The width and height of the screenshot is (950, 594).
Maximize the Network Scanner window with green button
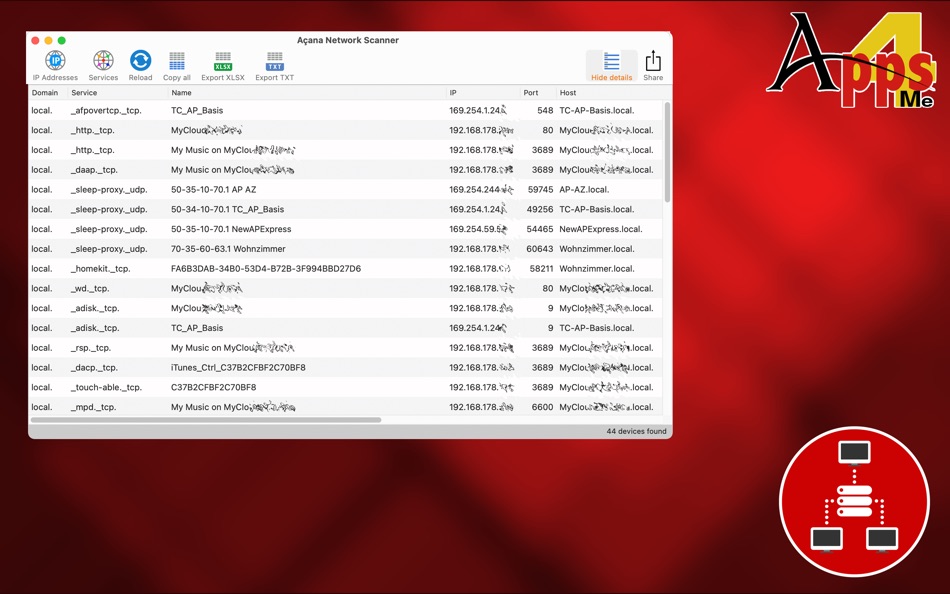[62, 41]
